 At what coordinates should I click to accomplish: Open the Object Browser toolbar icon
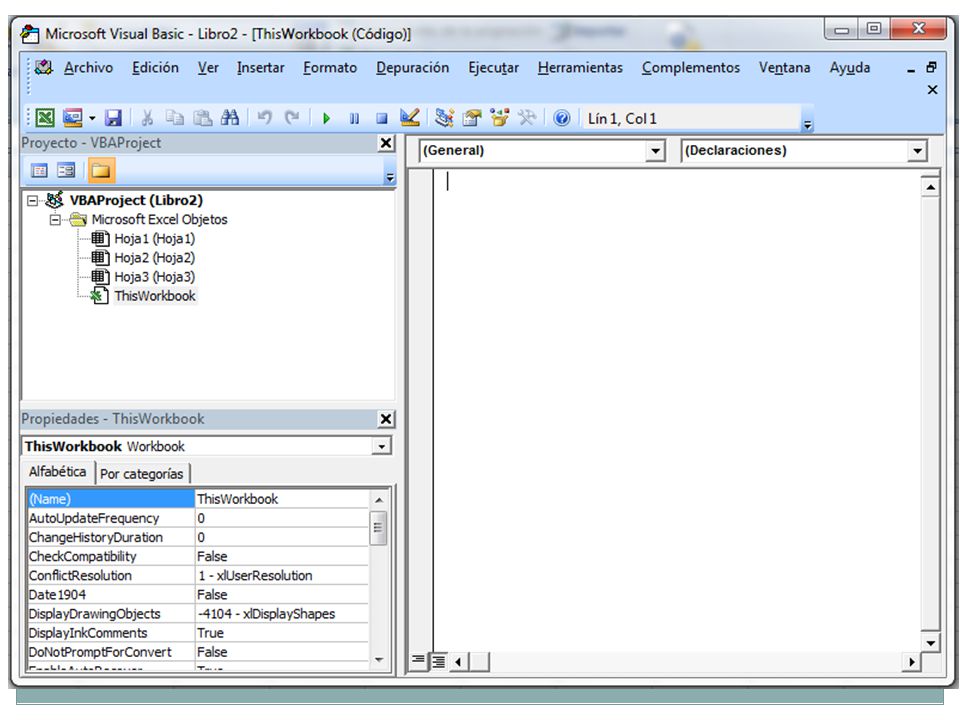(x=500, y=118)
